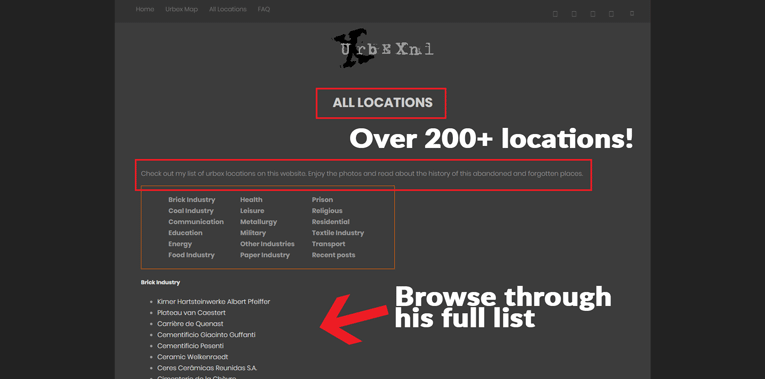Click the Brick Industry section heading above the list
Viewport: 765px width, 379px height.
pos(161,282)
